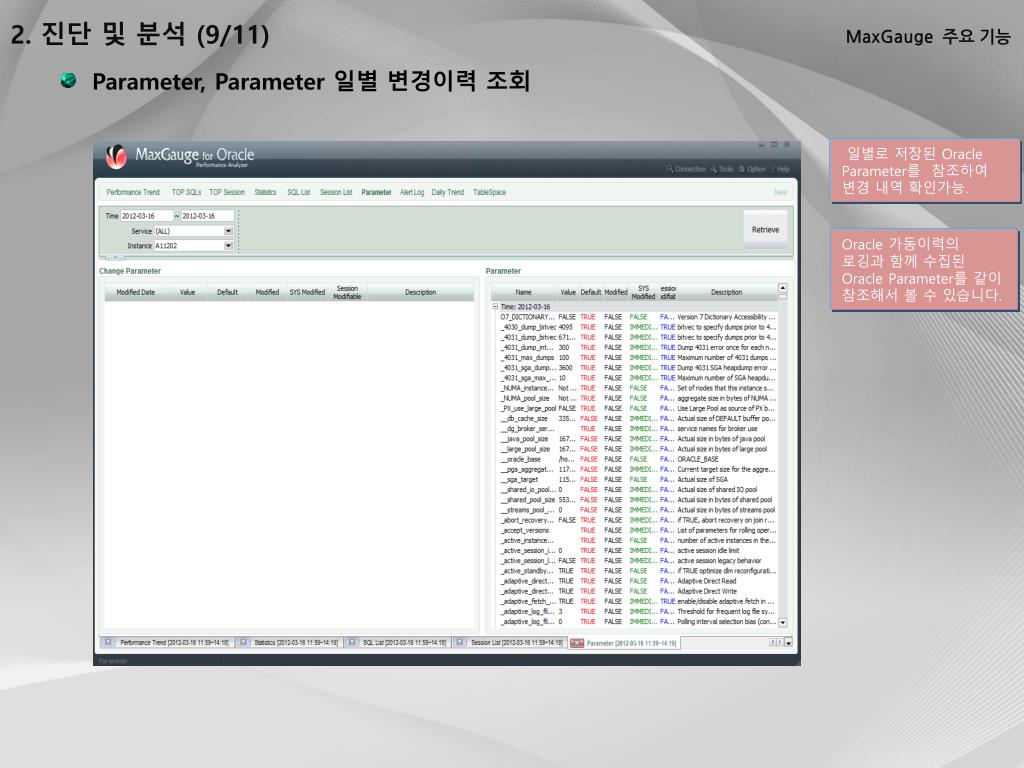Collapse the Time: 2012-03-16 tree node

495,306
